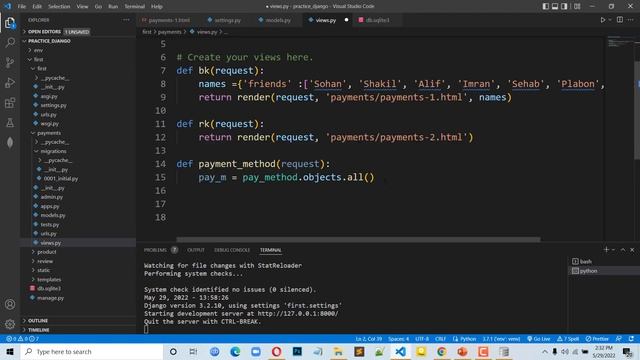The width and height of the screenshot is (640, 360).
Task: Open the Edit menu
Action: (x=37, y=7)
